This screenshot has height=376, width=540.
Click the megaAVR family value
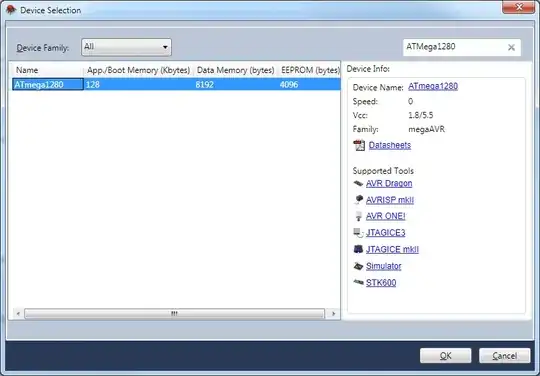tap(426, 129)
